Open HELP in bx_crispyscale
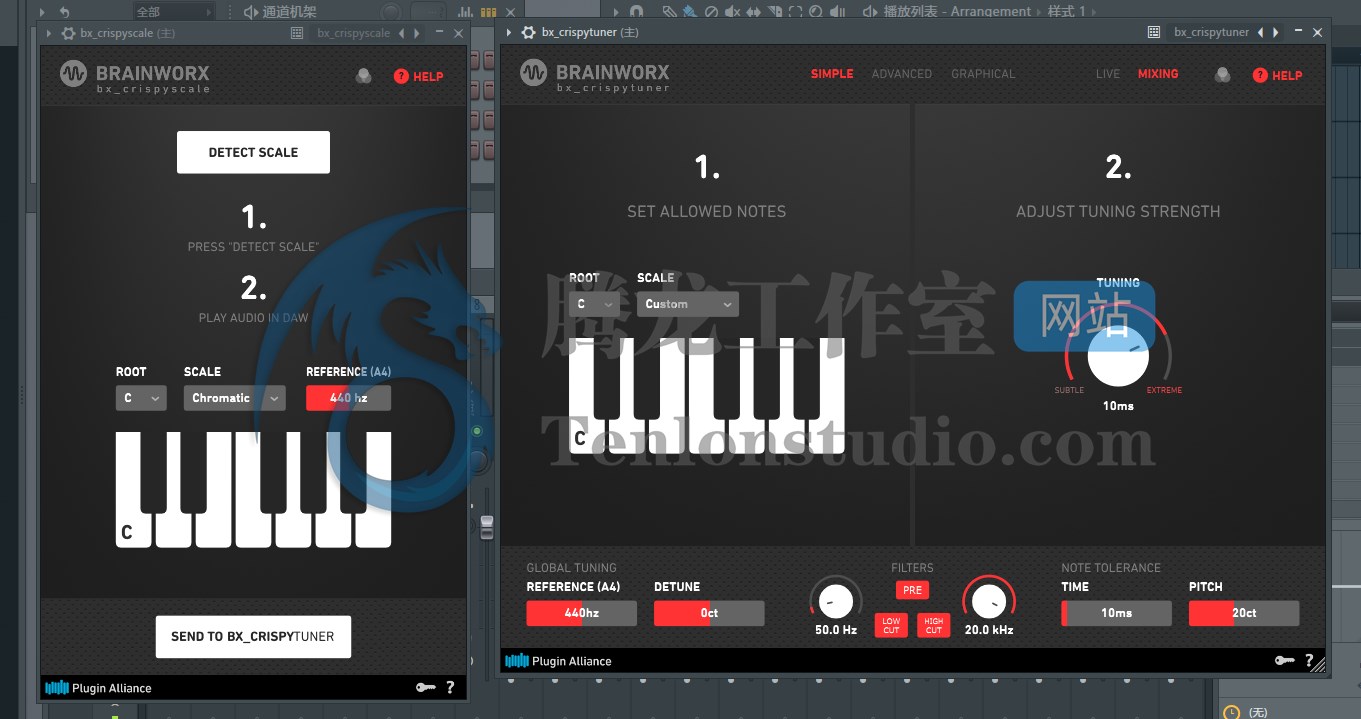This screenshot has width=1361, height=719. [x=418, y=76]
